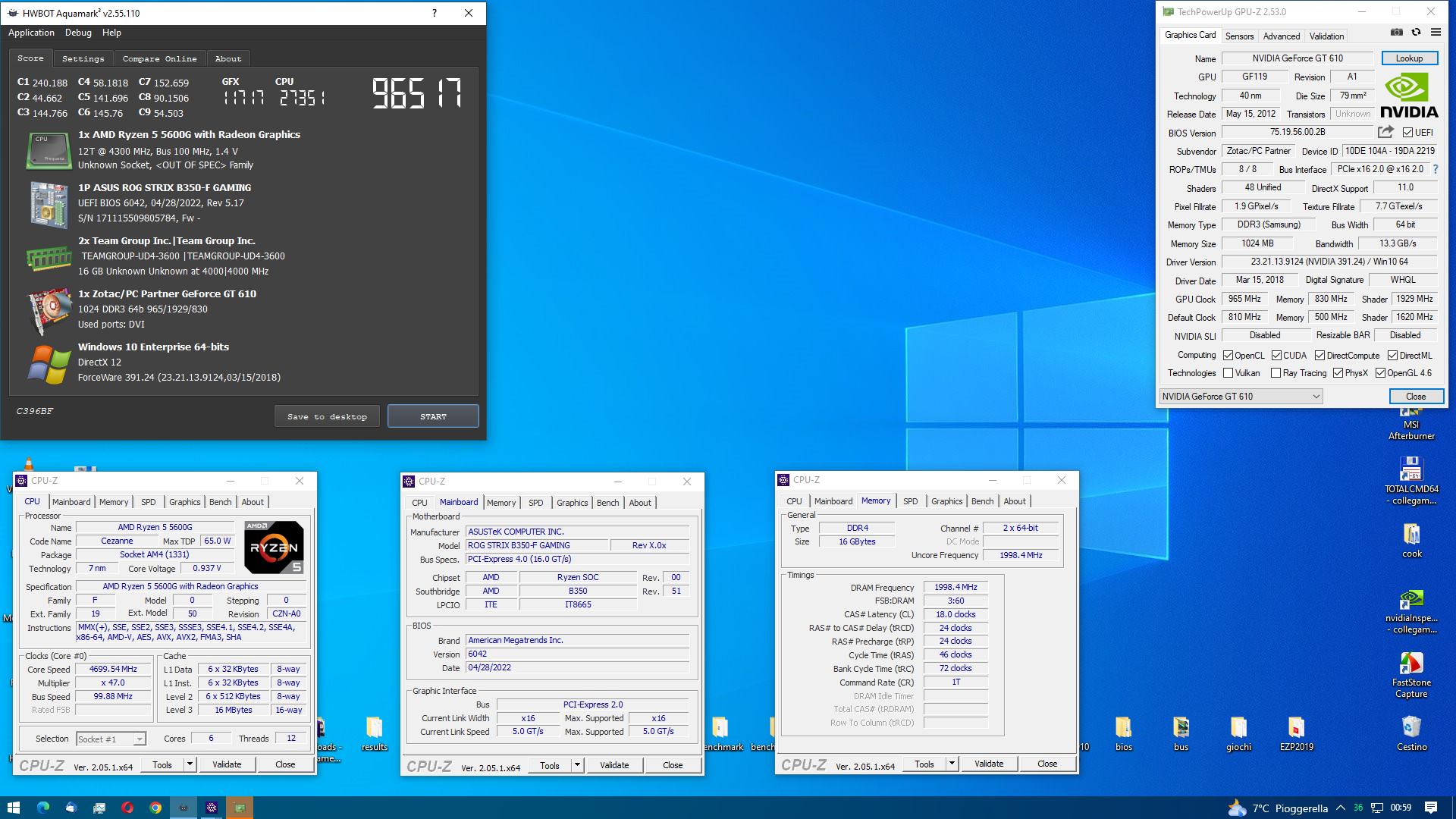Screen dimensions: 1456x819
Task: Toggle the Ray Tracing checkbox
Action: pos(1276,372)
